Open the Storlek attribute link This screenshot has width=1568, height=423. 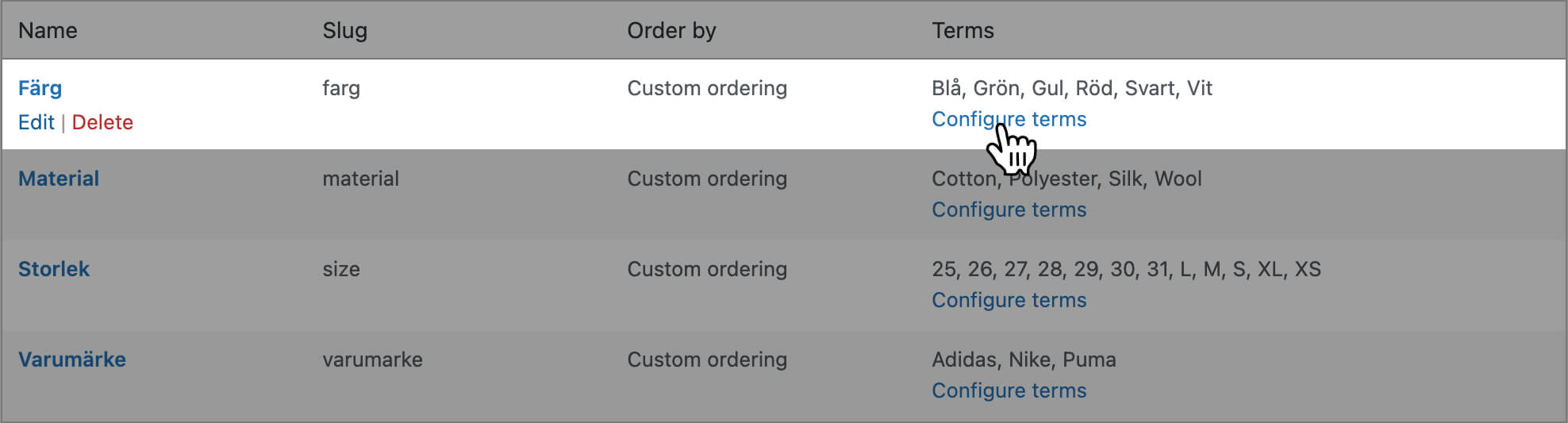54,269
